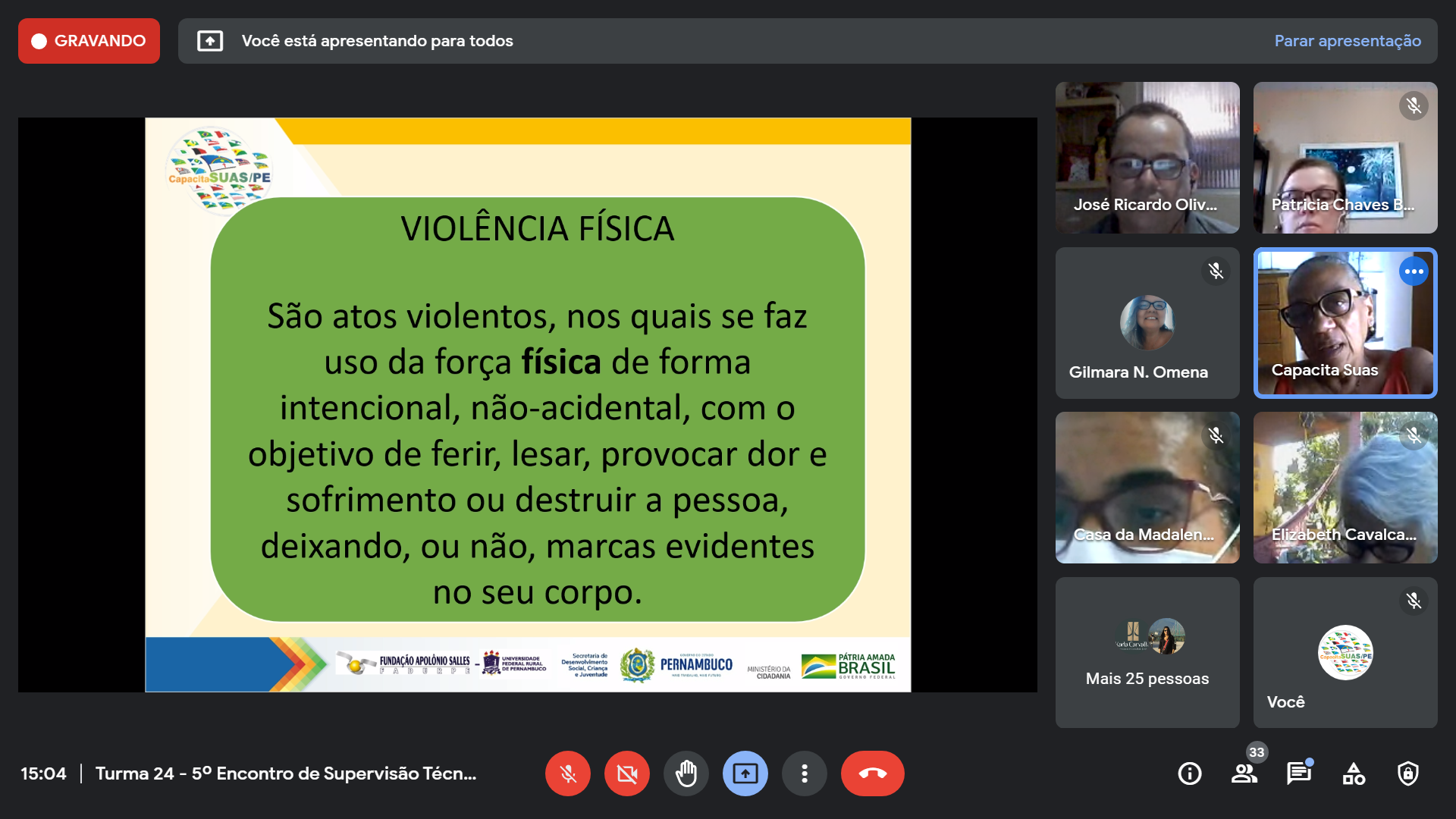The image size is (1456, 819).
Task: Click Parar apresentação link
Action: click(x=1347, y=41)
